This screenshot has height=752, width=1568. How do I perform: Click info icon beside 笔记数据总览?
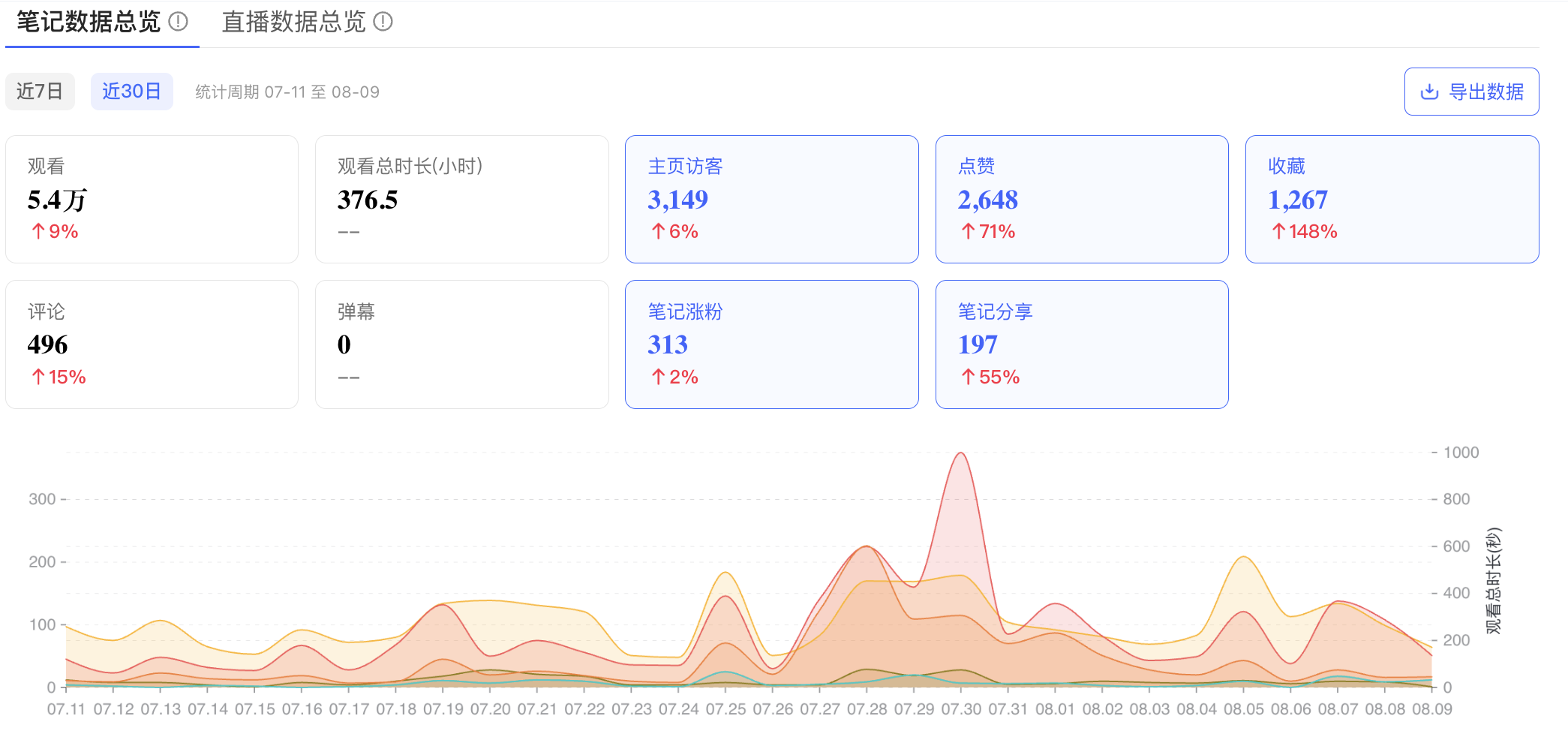[x=179, y=22]
